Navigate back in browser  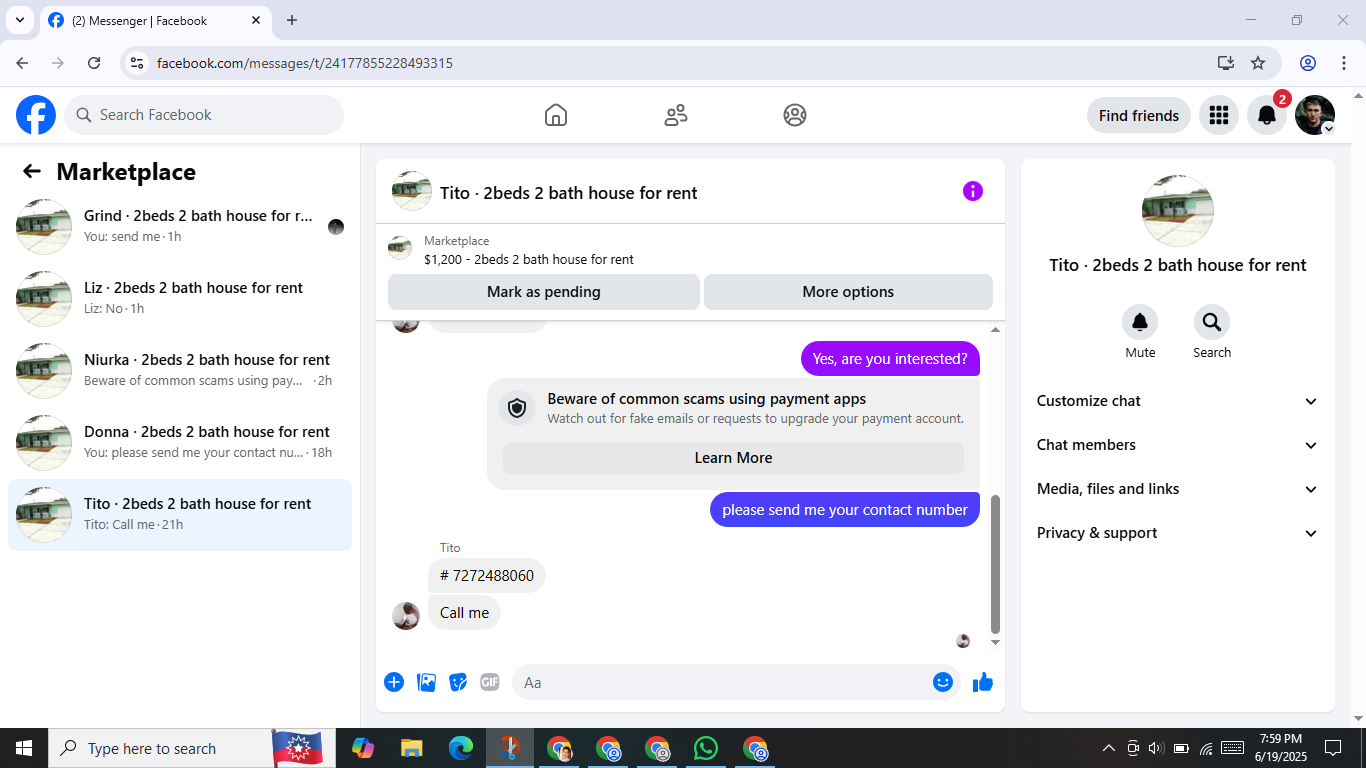(22, 63)
